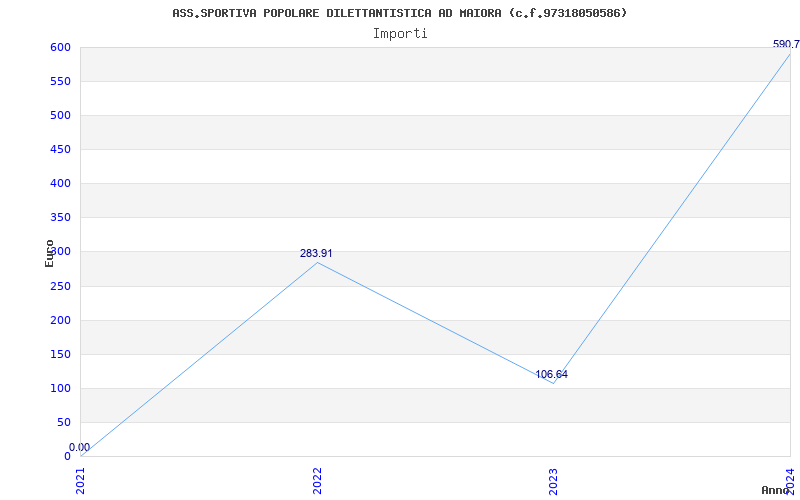Viewport: 800px width, 500px height.
Task: Click the 450 y-axis value
Action: (x=60, y=149)
